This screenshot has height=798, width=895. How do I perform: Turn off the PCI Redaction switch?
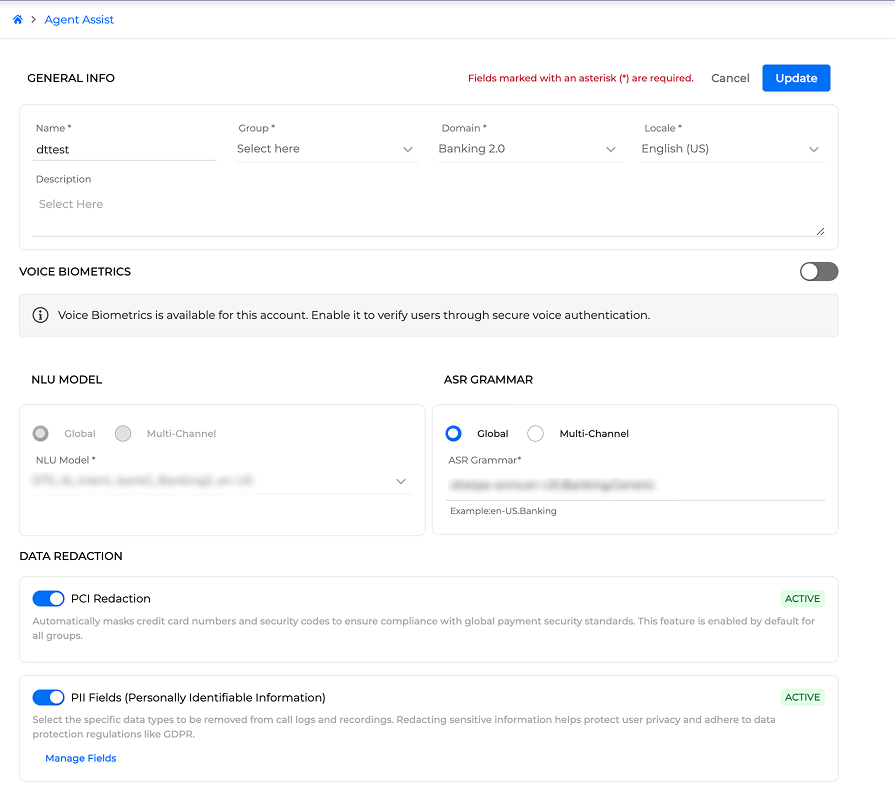tap(49, 598)
